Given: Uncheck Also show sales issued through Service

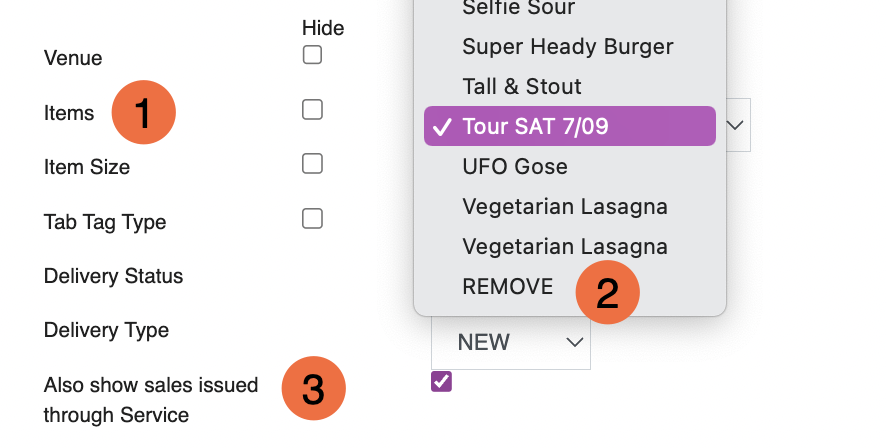Looking at the screenshot, I should pyautogui.click(x=441, y=381).
